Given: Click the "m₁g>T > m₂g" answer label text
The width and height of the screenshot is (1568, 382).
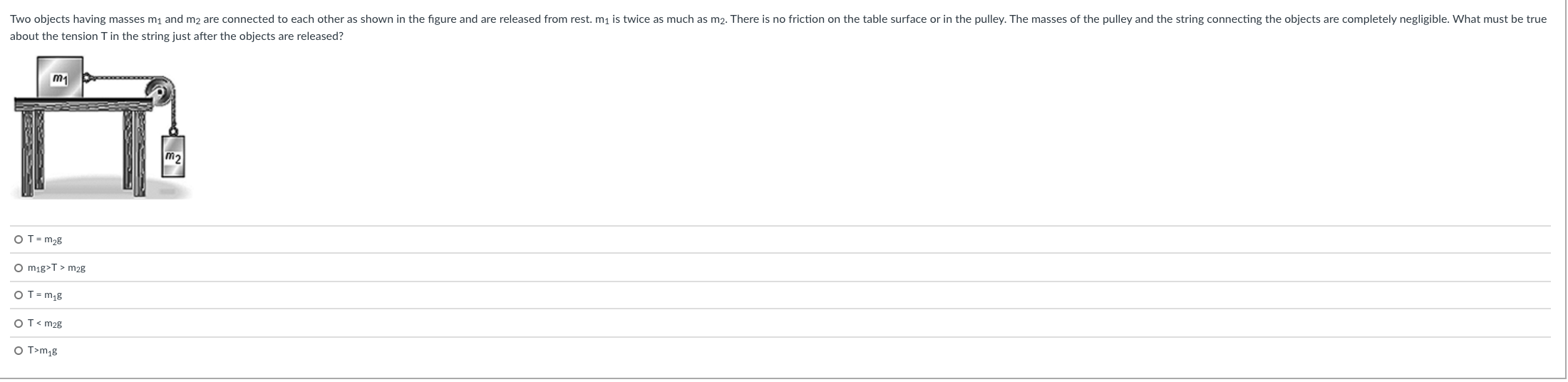Looking at the screenshot, I should tap(57, 268).
